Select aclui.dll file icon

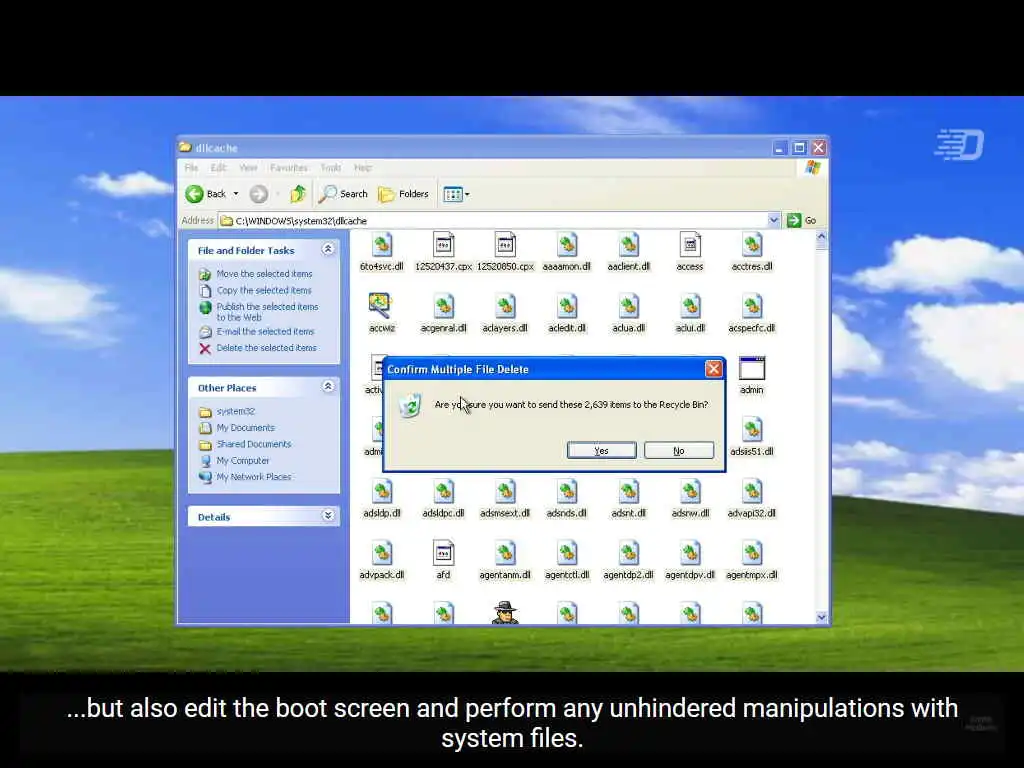coord(690,307)
